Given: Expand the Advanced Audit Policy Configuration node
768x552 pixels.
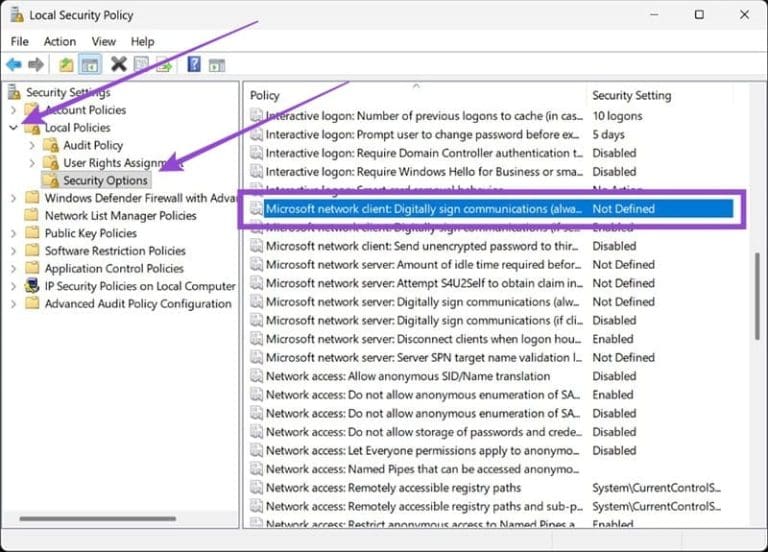Looking at the screenshot, I should click(x=14, y=304).
